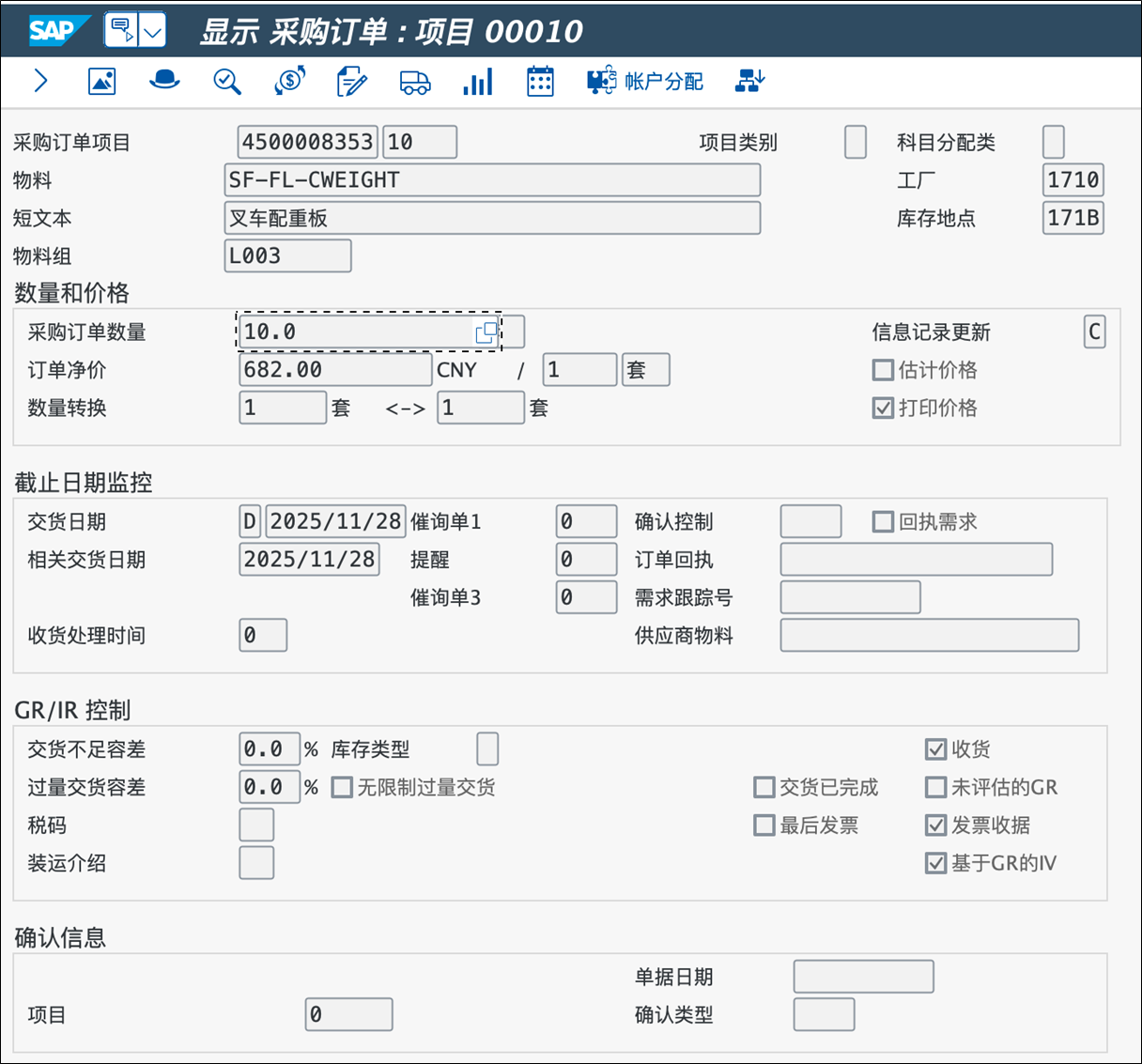This screenshot has width=1142, height=1064.
Task: Click the 交货日期 date field
Action: pos(335,521)
